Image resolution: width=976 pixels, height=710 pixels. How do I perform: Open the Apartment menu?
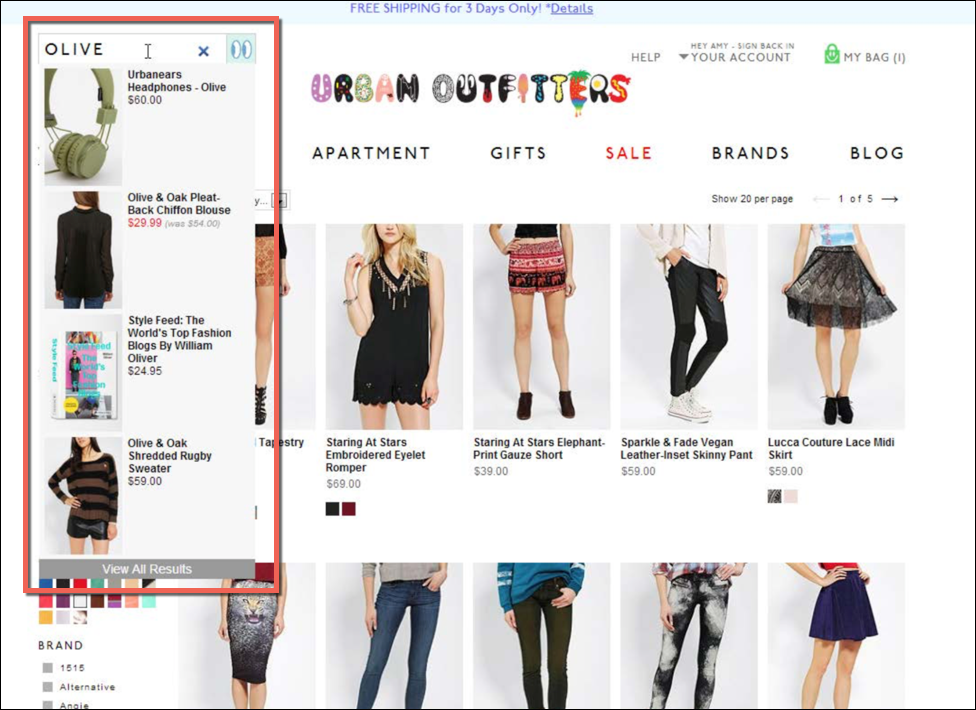(x=371, y=153)
